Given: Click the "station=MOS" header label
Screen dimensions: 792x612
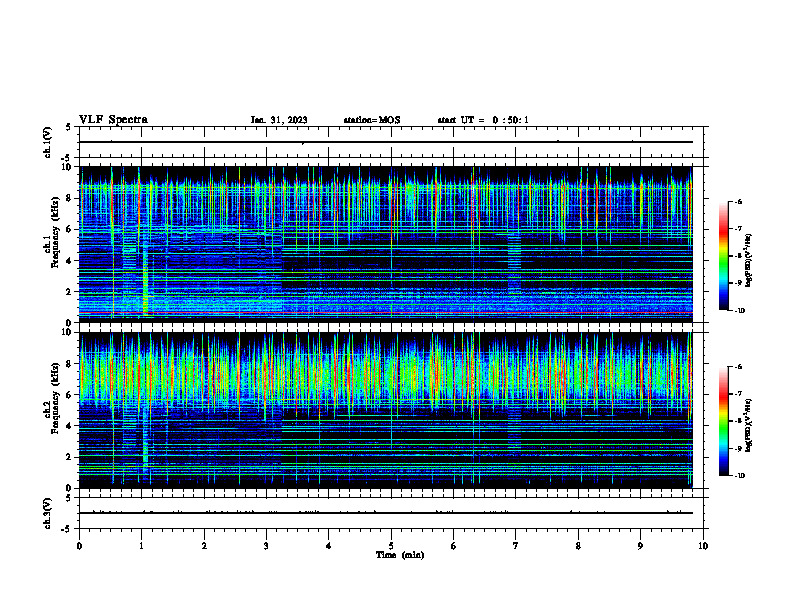Looking at the screenshot, I should point(372,120).
